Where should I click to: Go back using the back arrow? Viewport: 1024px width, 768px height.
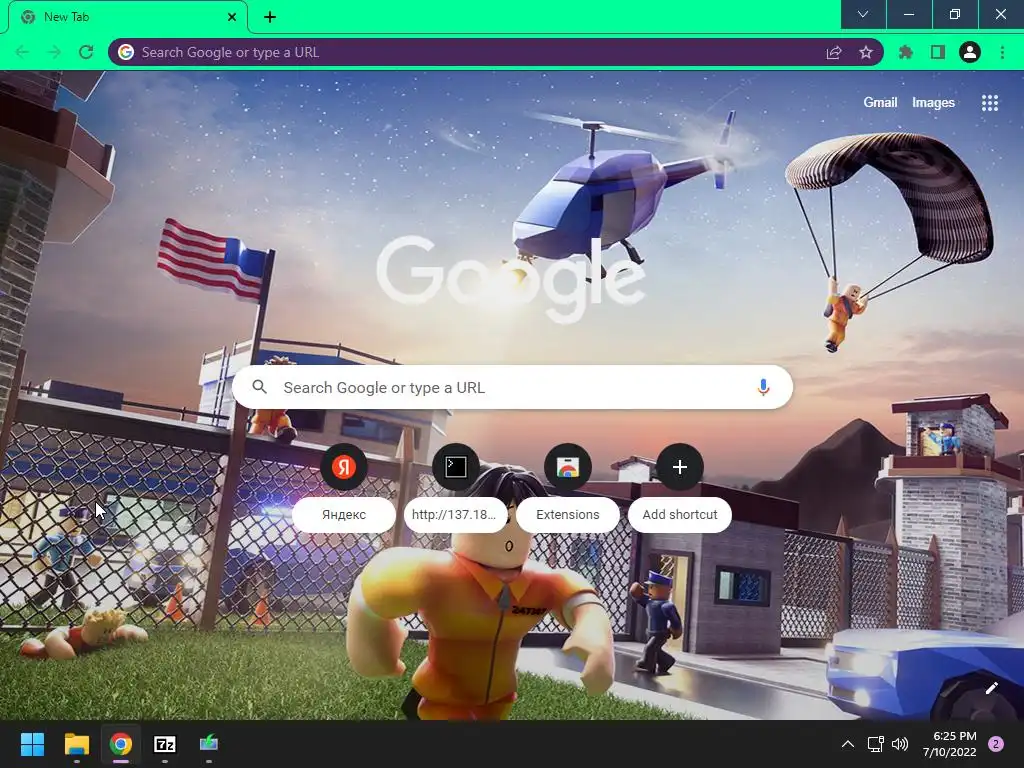22,52
